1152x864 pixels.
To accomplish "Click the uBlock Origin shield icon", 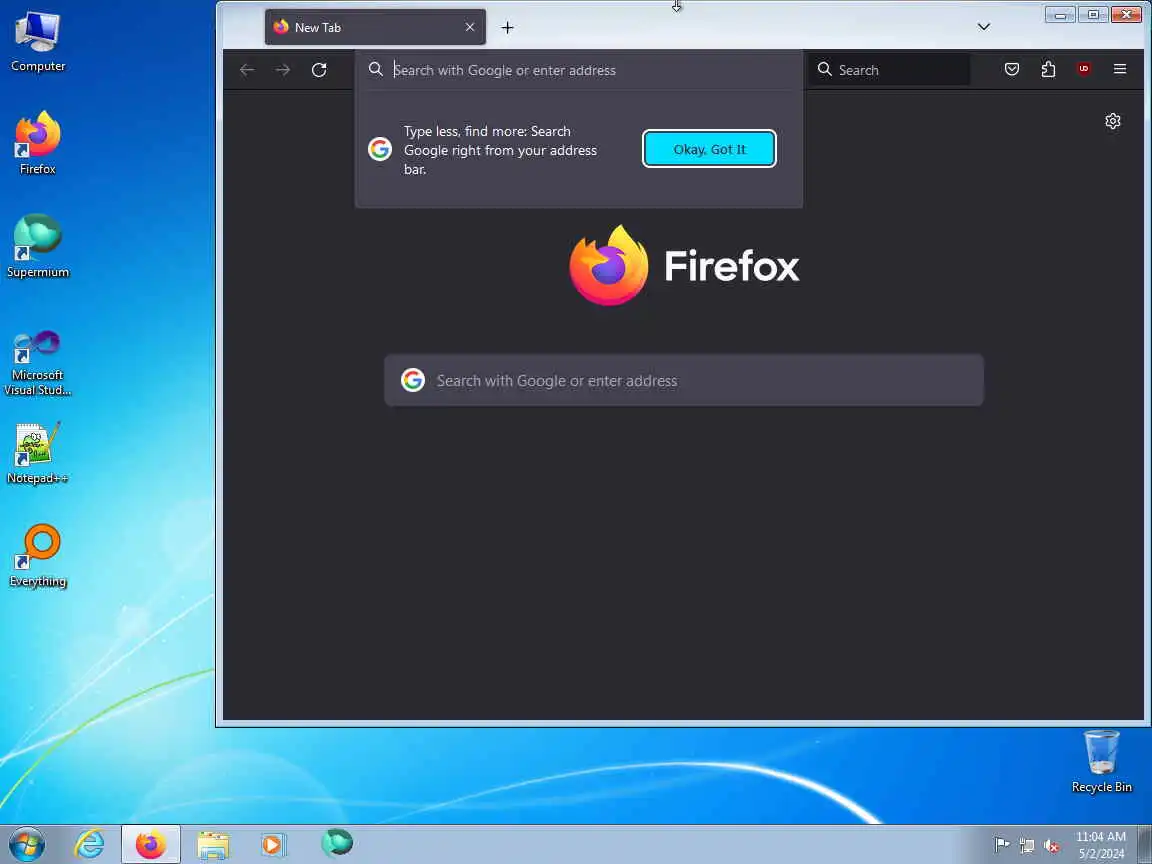I will pyautogui.click(x=1084, y=69).
